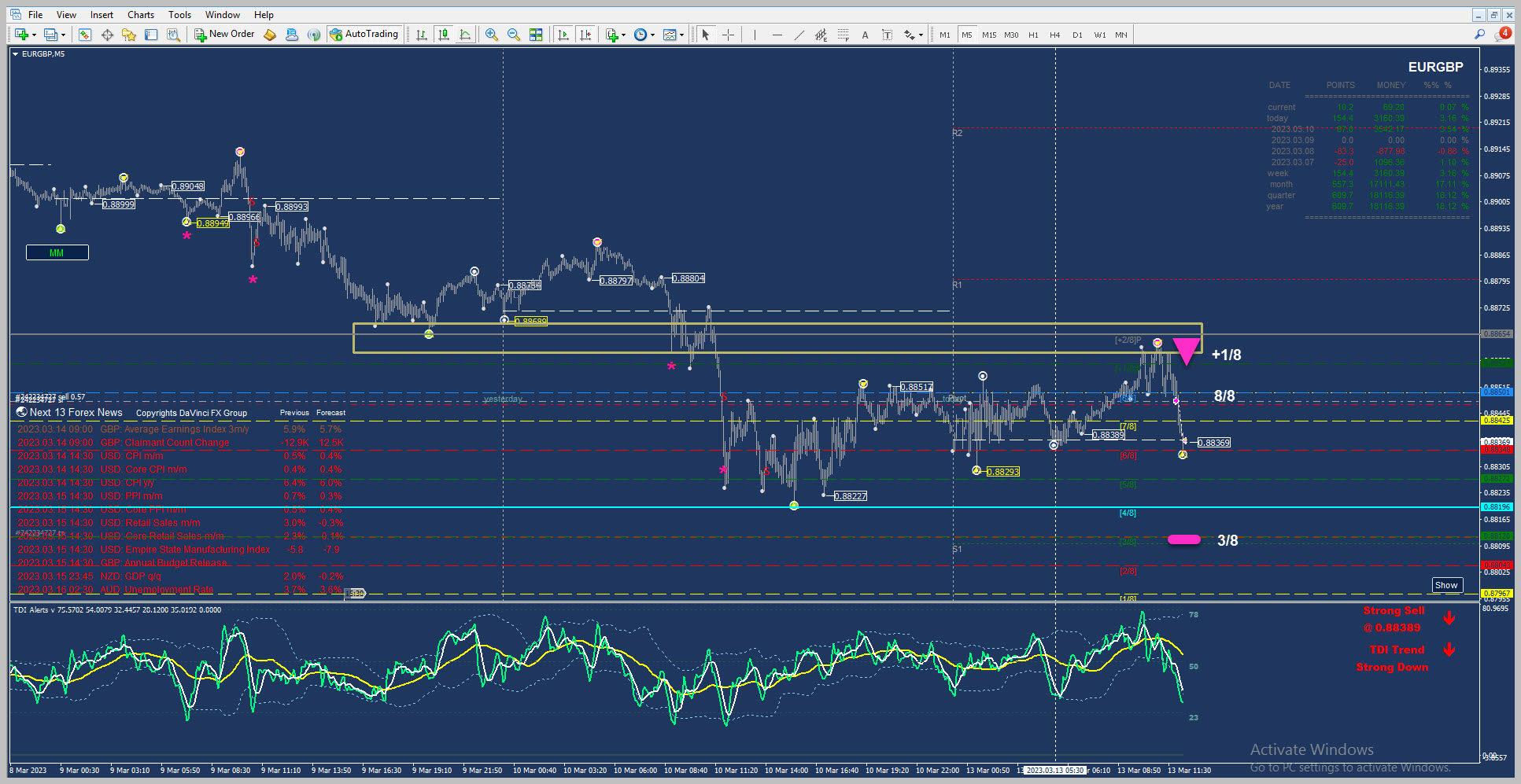This screenshot has width=1521, height=784.
Task: Select the M5 timeframe button
Action: [966, 35]
